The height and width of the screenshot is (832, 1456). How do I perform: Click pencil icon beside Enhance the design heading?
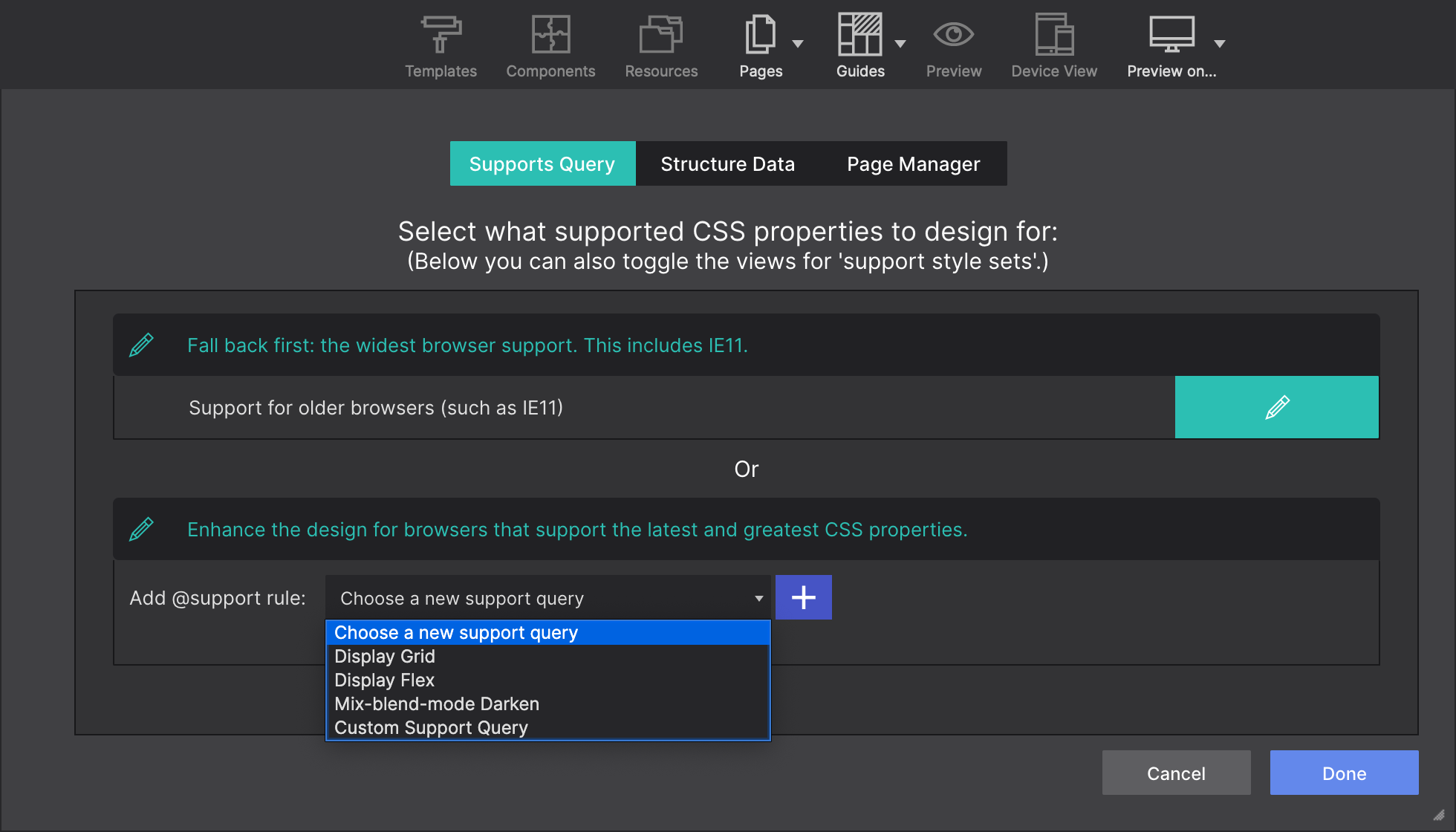[141, 529]
